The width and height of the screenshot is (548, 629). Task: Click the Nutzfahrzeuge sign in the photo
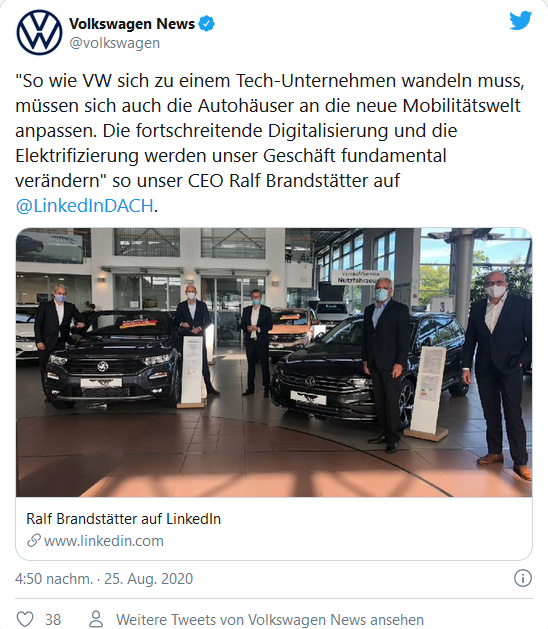point(355,277)
